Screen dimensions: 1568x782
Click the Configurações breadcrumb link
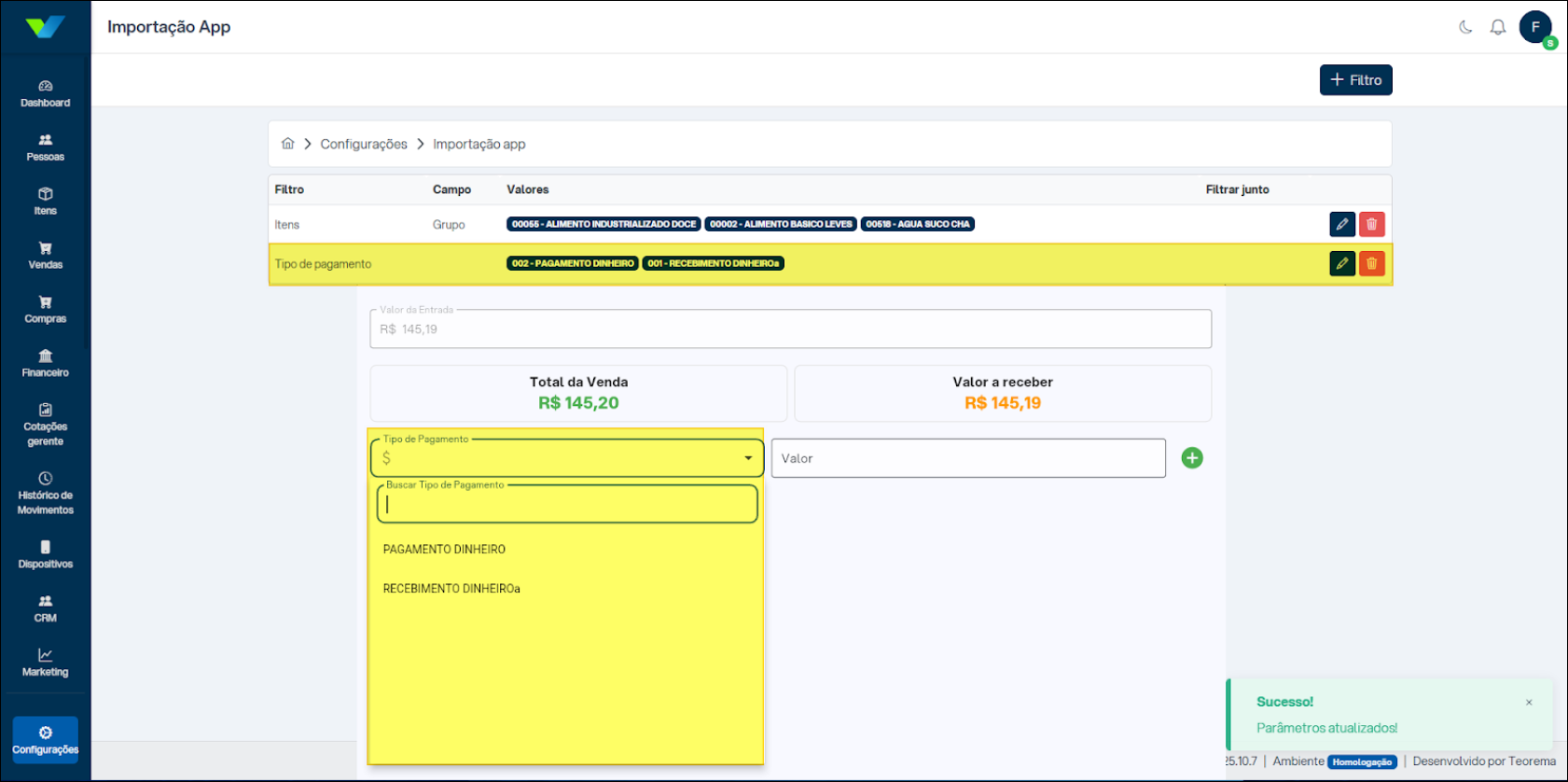point(363,144)
